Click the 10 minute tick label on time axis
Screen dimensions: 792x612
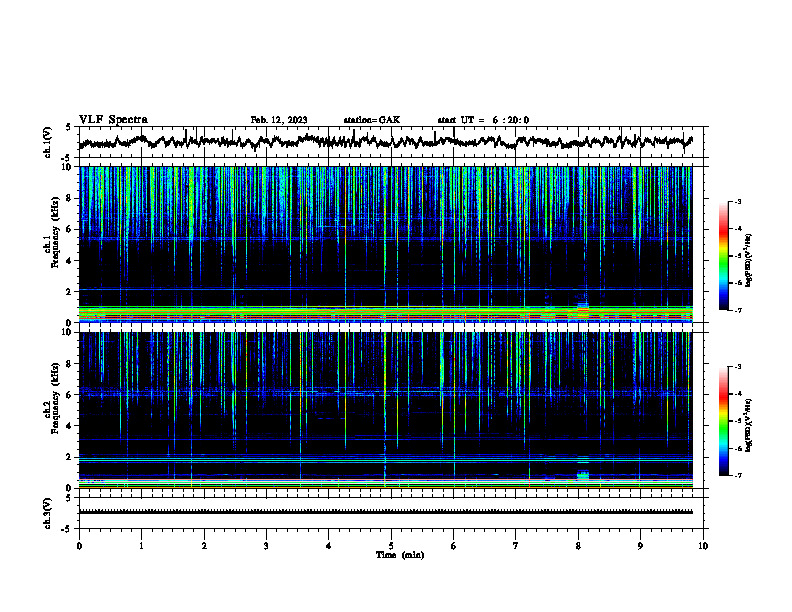(x=703, y=546)
